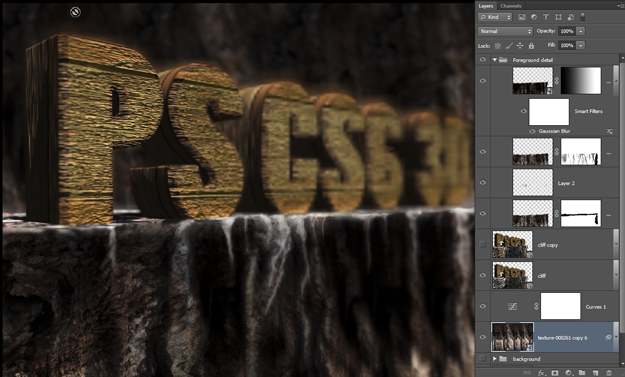
Task: Create a new layer icon
Action: tap(595, 373)
